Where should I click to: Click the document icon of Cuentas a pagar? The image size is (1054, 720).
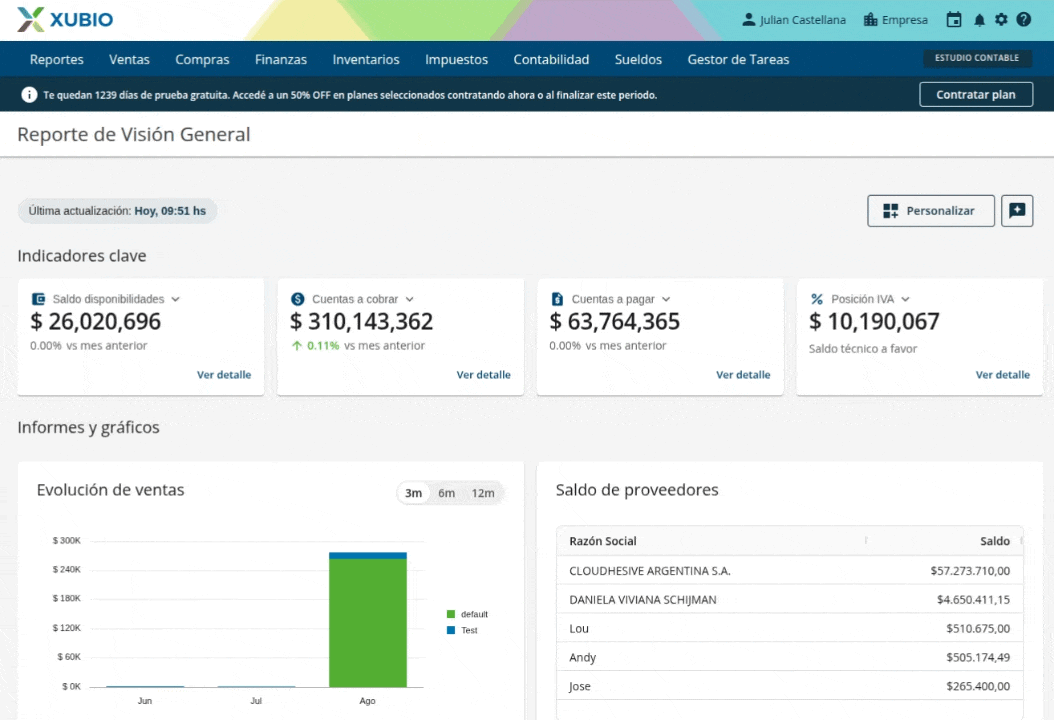(557, 298)
